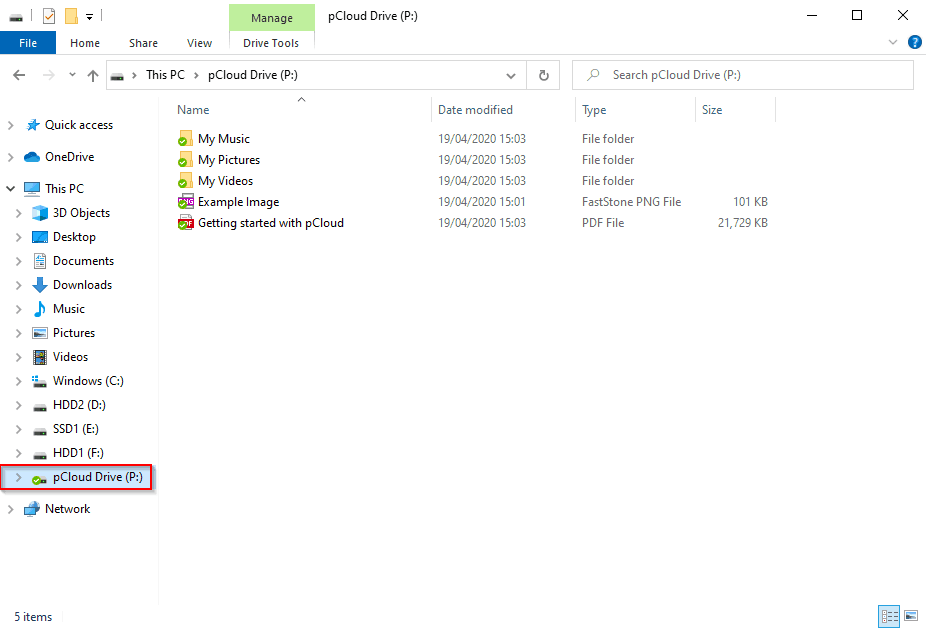Expand the ribbon with chevron

point(893,42)
